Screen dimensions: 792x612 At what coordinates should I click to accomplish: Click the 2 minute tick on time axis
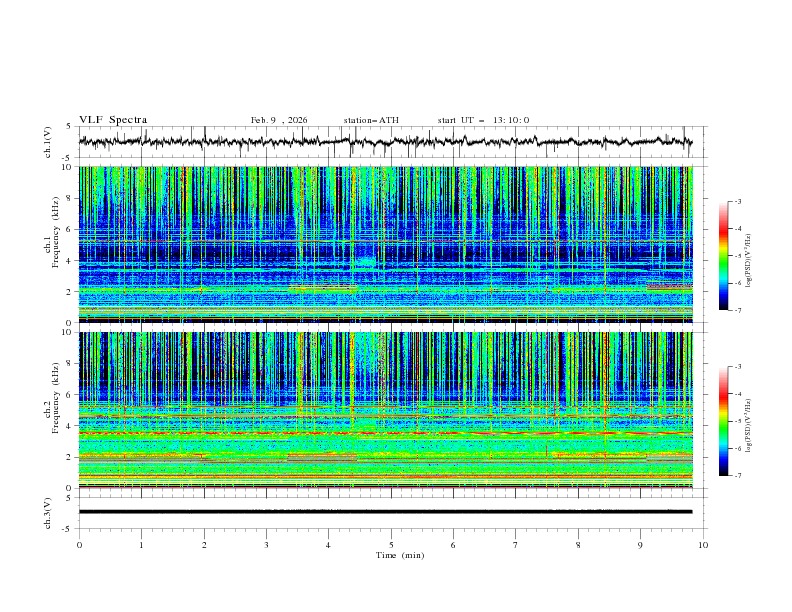pos(204,545)
